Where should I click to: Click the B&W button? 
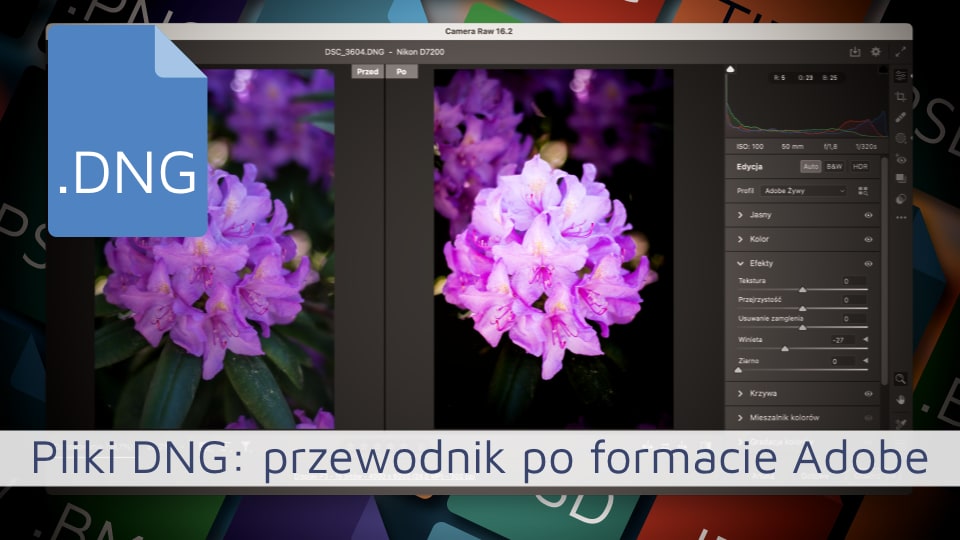834,167
